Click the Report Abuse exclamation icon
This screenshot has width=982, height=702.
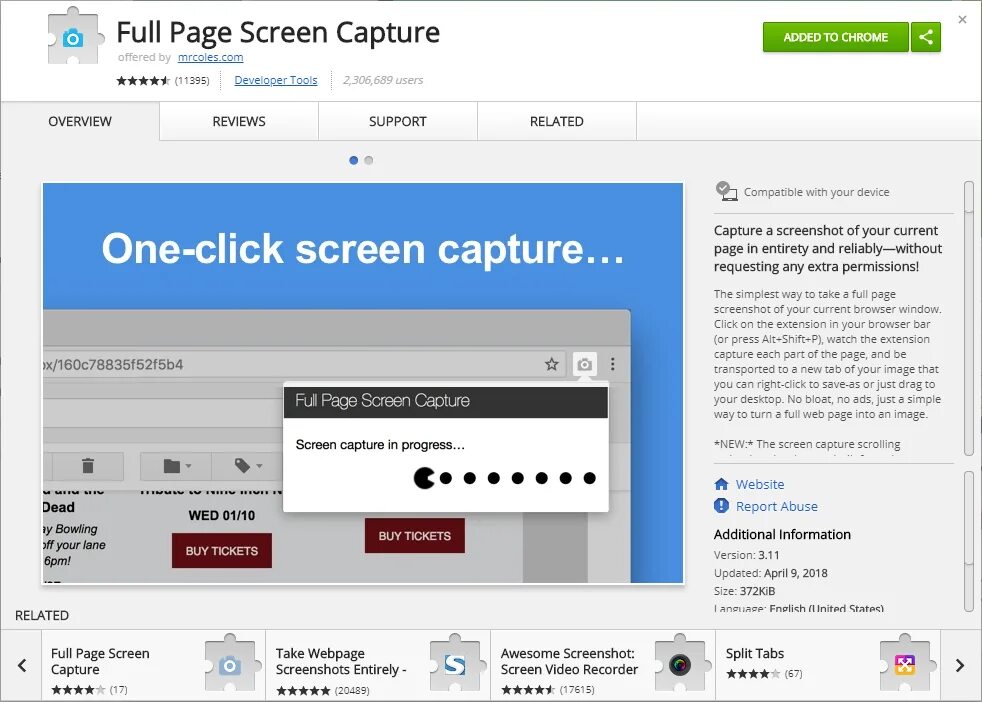tap(721, 506)
